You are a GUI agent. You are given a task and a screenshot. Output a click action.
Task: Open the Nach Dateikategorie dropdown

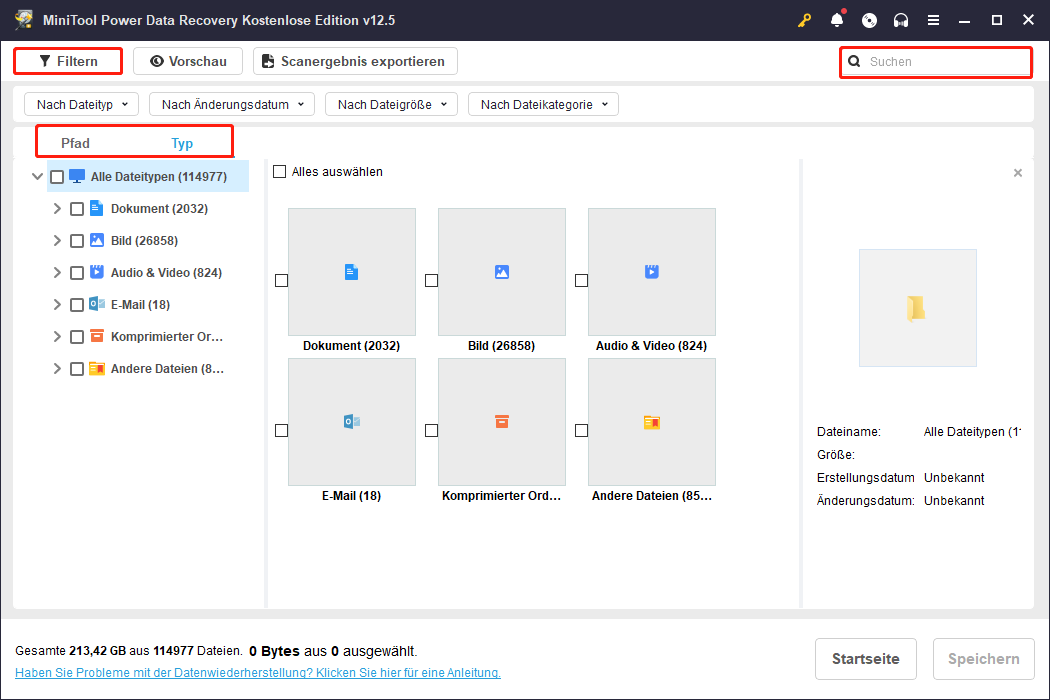(543, 104)
